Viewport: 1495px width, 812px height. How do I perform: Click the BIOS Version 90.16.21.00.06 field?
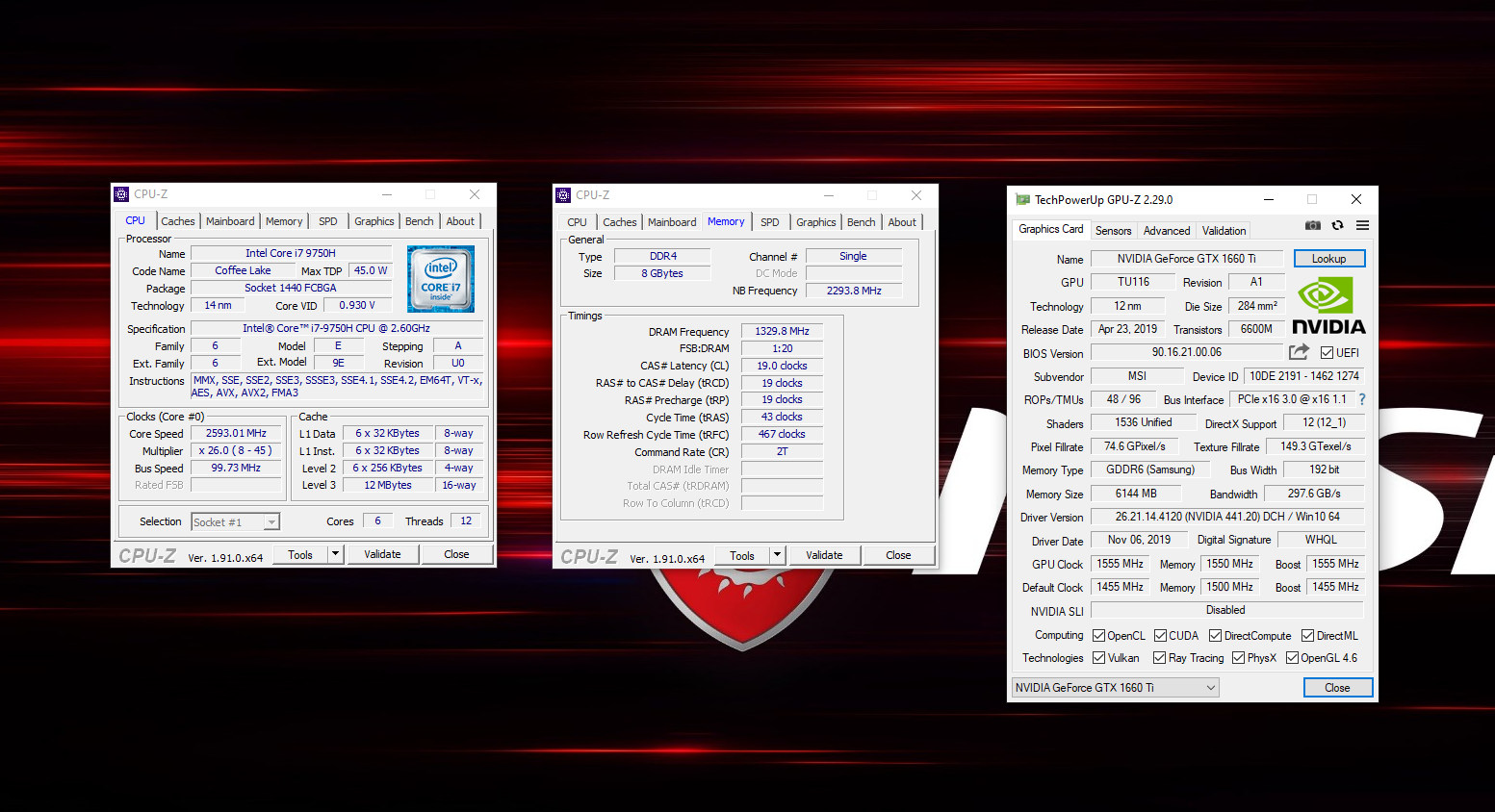coord(1187,353)
